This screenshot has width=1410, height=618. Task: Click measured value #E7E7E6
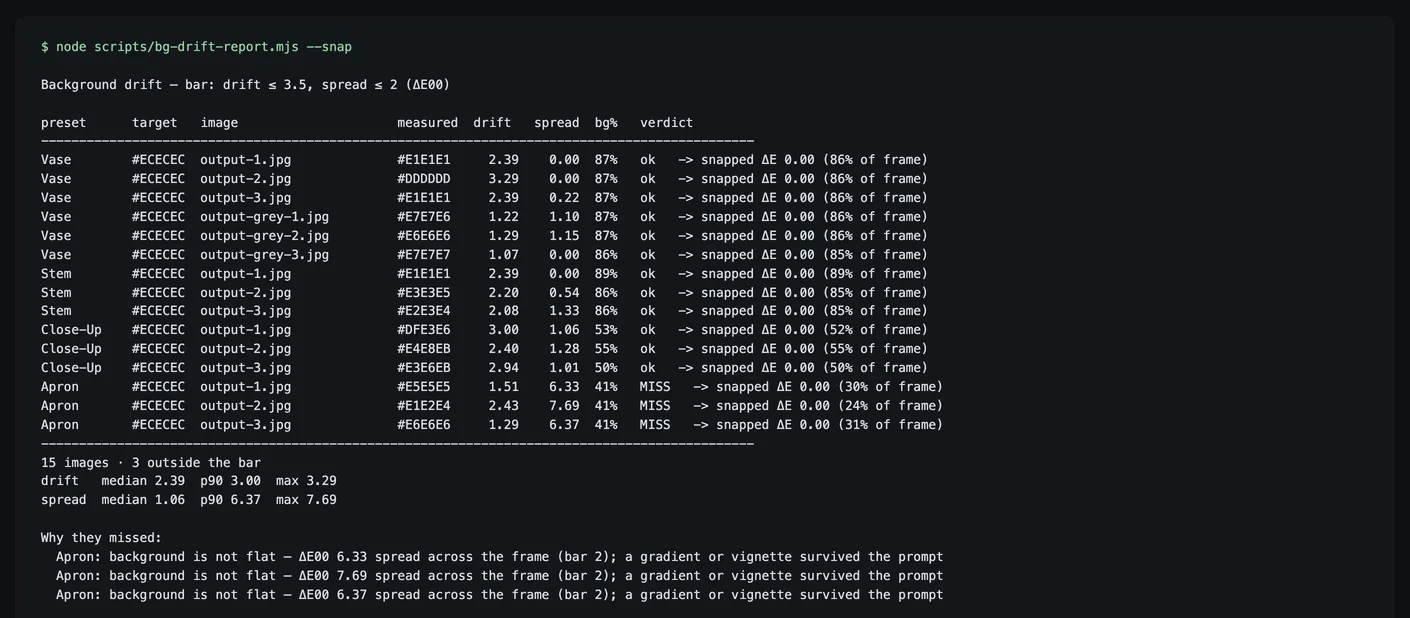pyautogui.click(x=424, y=217)
